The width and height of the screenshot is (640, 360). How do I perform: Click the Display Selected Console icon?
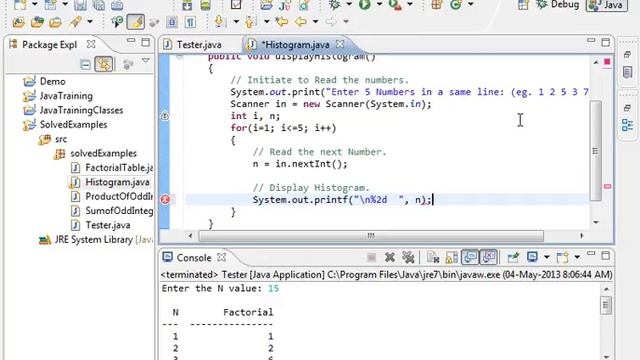(532, 257)
